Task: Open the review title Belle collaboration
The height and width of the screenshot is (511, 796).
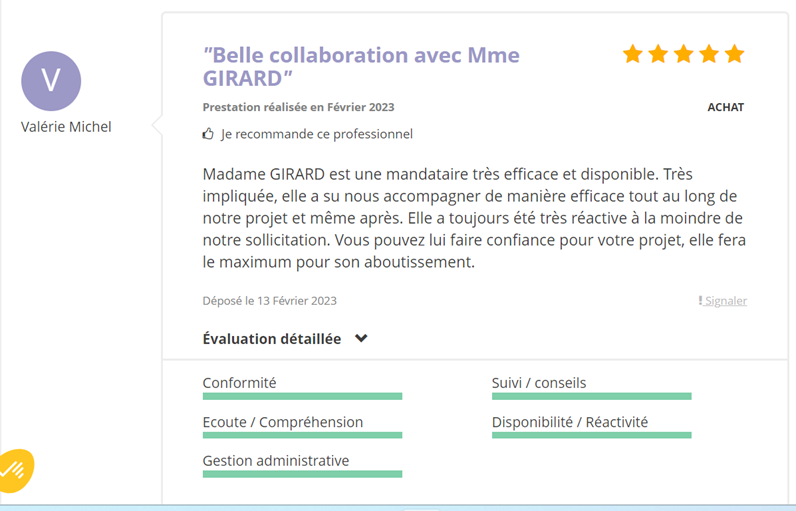Action: (361, 66)
